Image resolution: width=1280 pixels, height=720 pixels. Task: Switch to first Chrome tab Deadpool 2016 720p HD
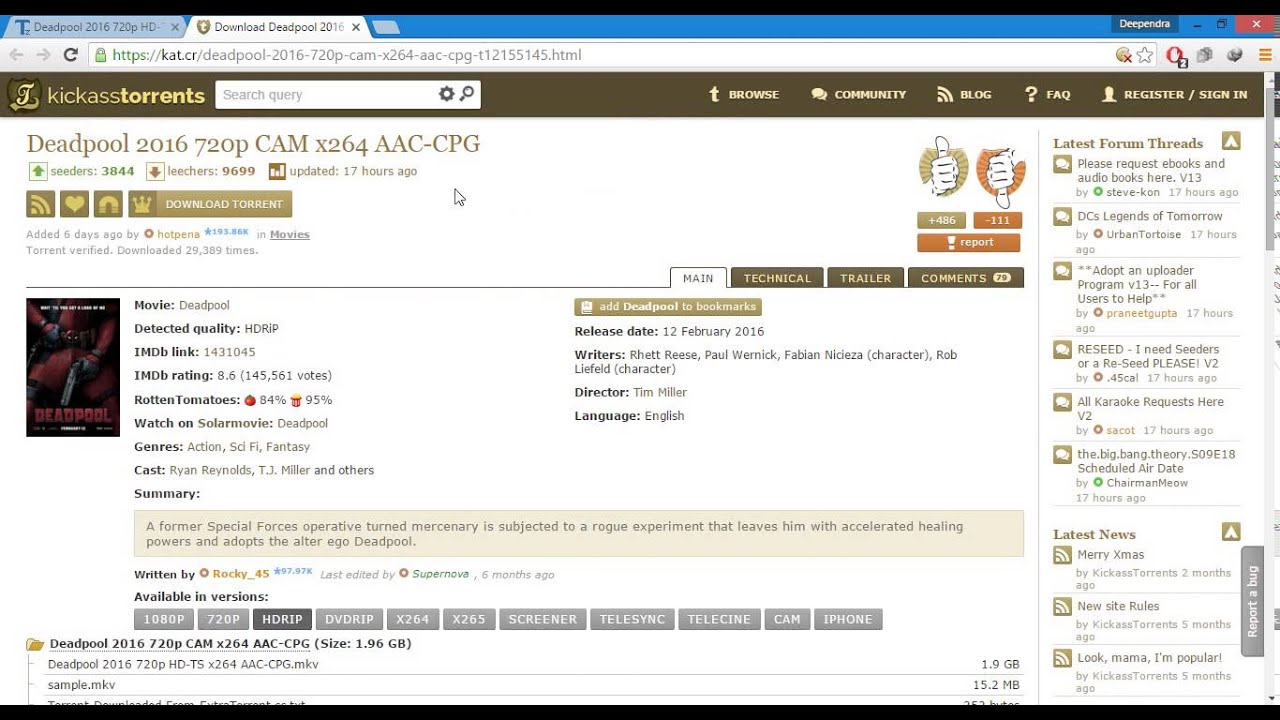click(x=97, y=27)
